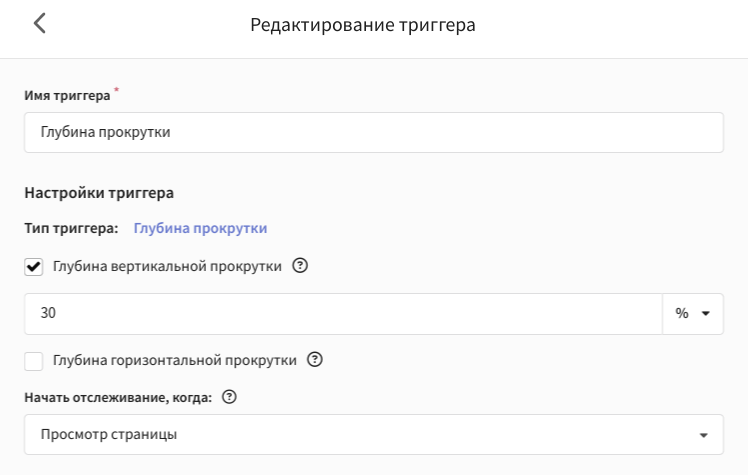Click the "Имя триггера" field label
Image resolution: width=748 pixels, height=475 pixels.
(67, 95)
